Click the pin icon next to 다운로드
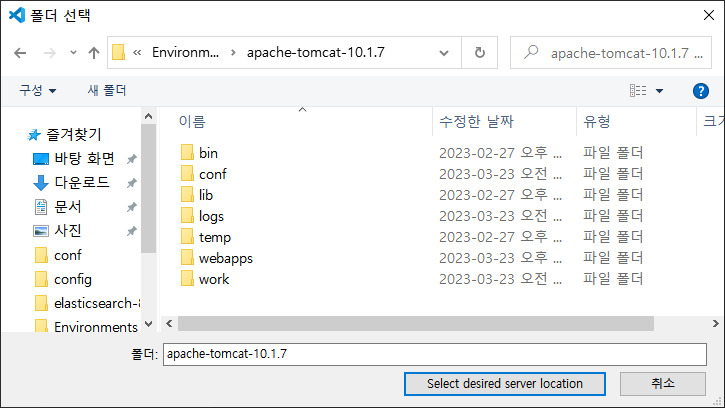Viewport: 725px width, 408px height. point(132,183)
